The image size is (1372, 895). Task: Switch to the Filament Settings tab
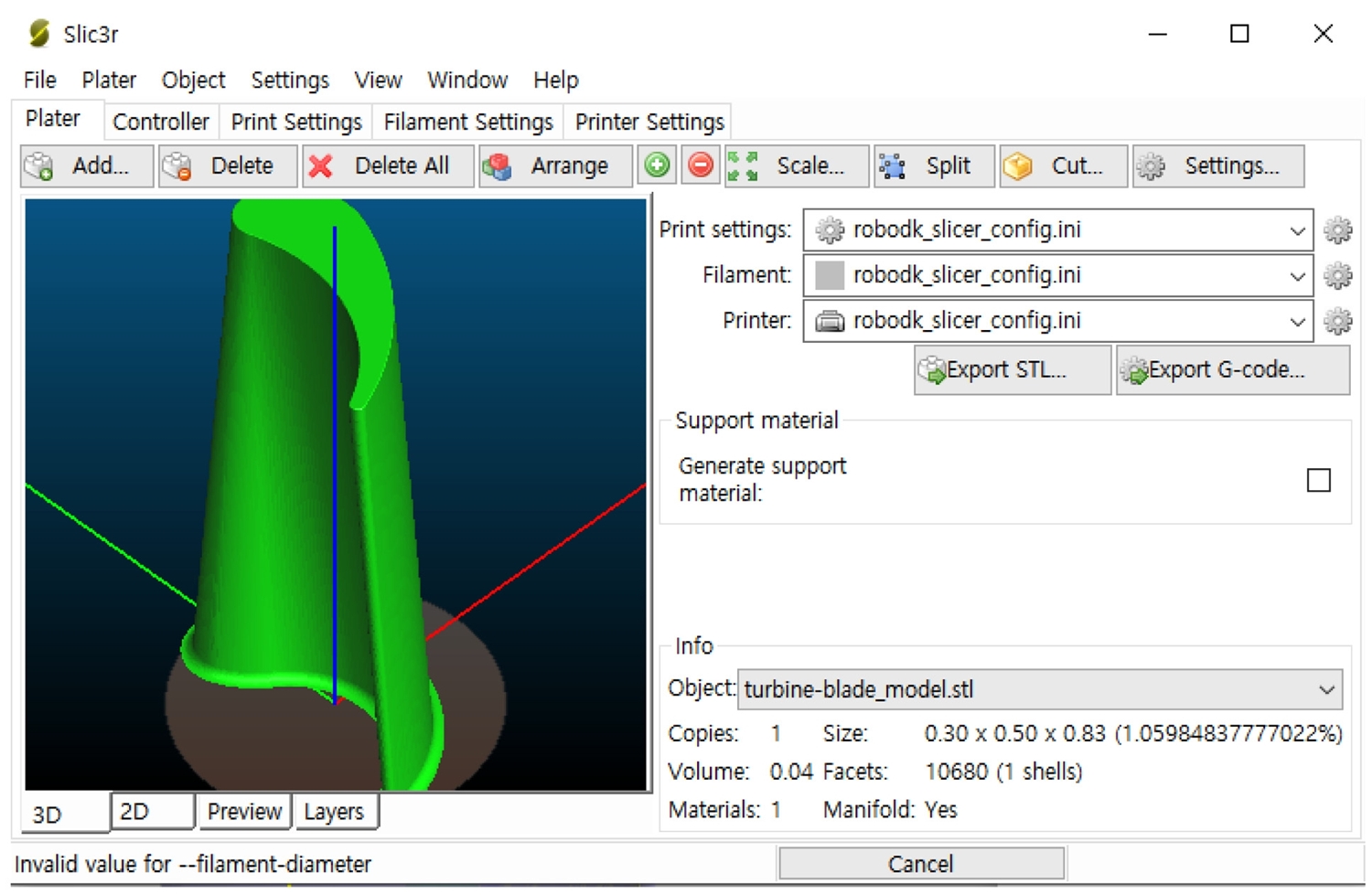(x=467, y=122)
